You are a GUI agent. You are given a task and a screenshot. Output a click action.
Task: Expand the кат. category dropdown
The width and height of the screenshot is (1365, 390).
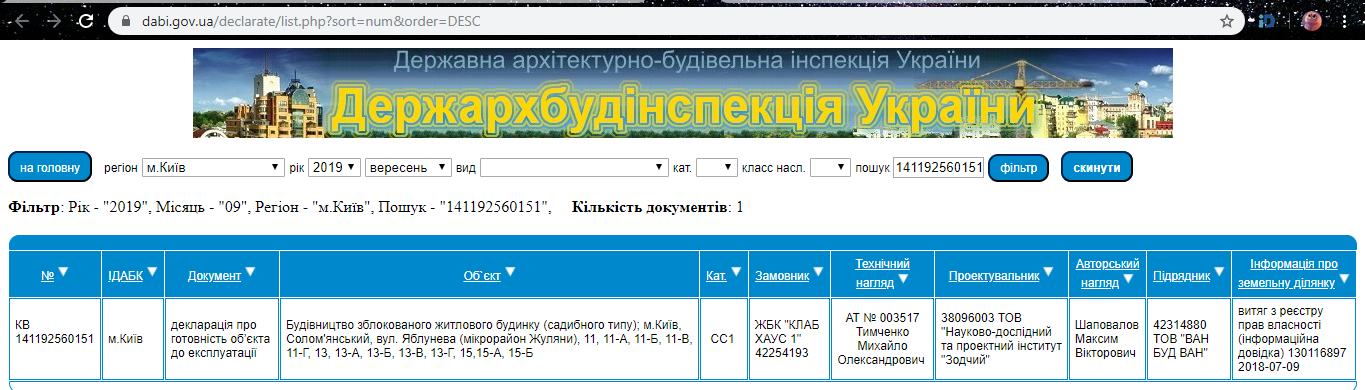point(716,167)
